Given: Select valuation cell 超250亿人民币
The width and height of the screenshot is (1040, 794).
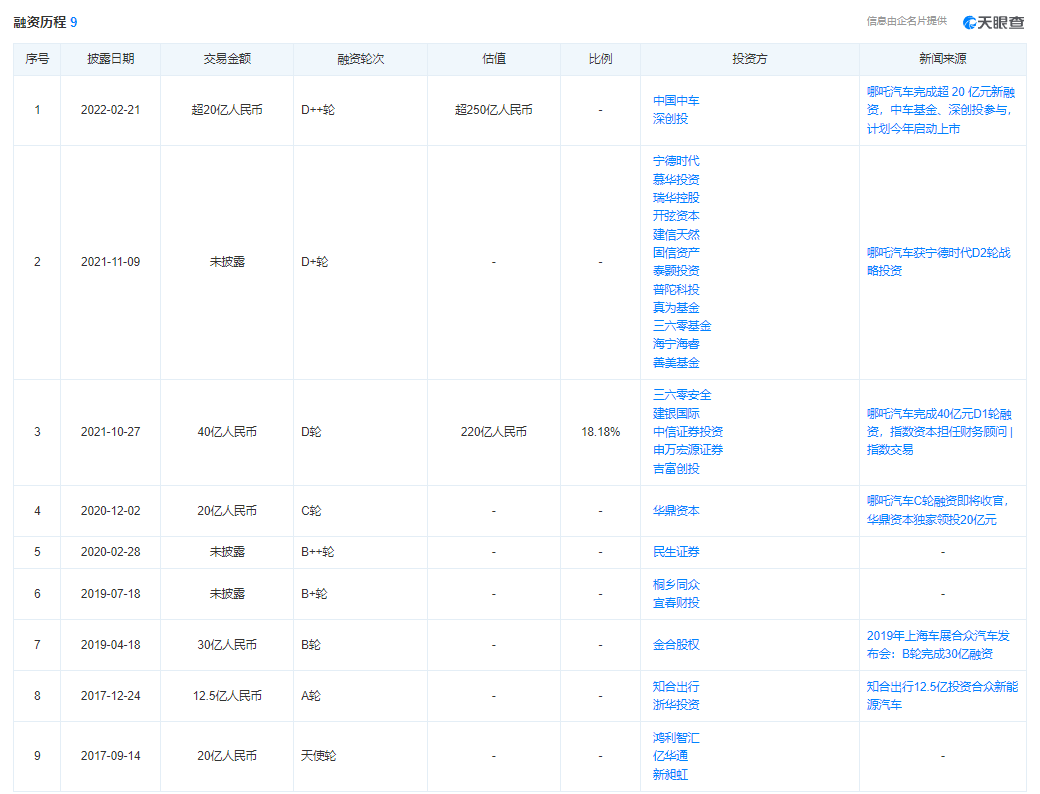Looking at the screenshot, I should (x=493, y=110).
